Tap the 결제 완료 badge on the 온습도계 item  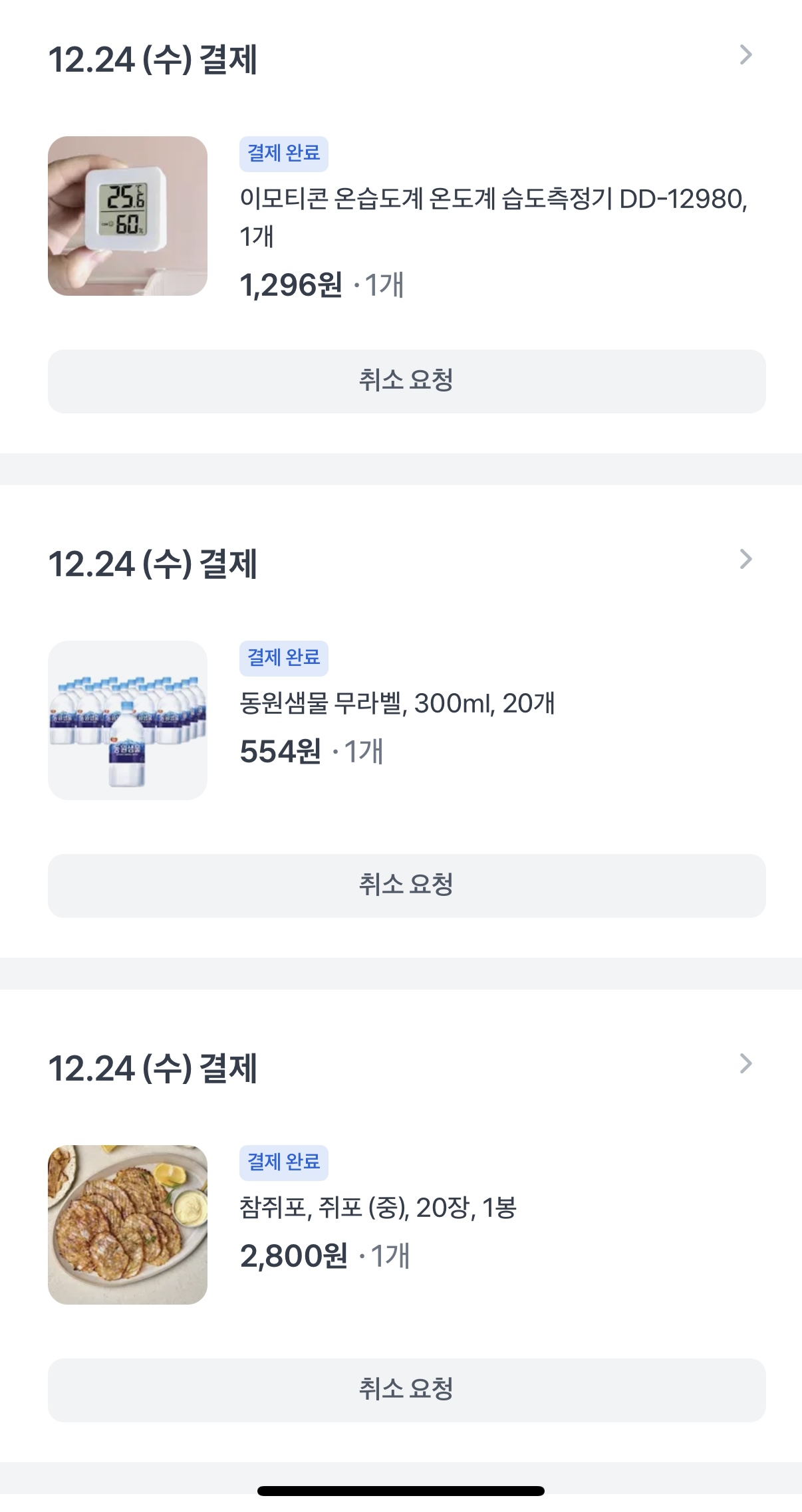[x=284, y=154]
